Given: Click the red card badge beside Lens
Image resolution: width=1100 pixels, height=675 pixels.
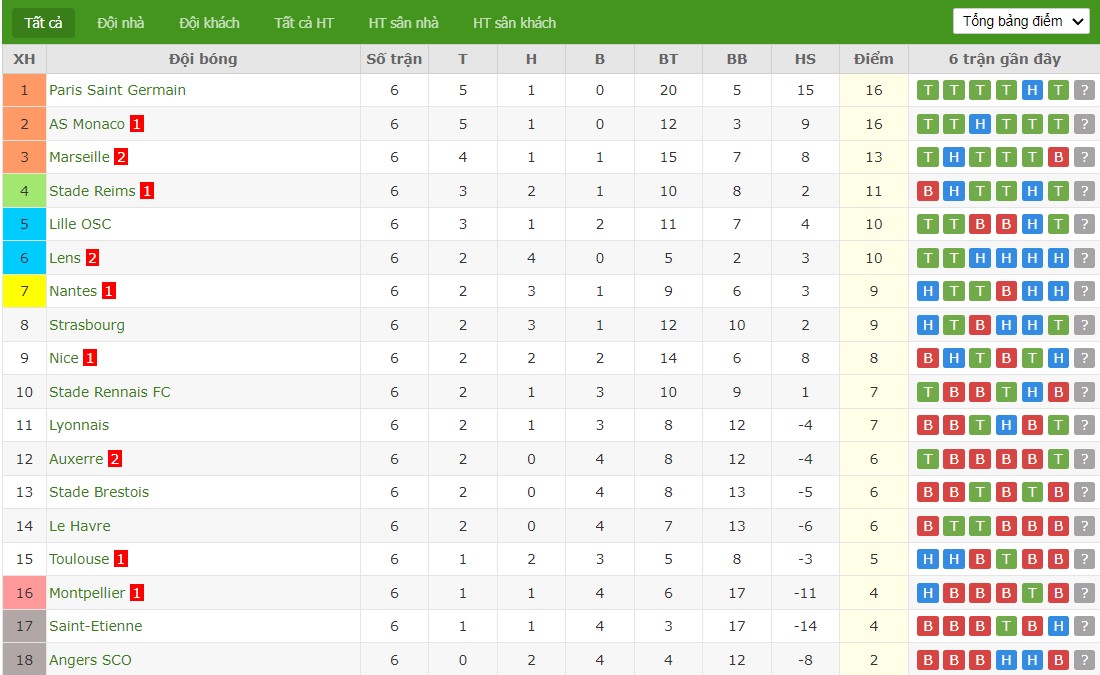Looking at the screenshot, I should (x=92, y=258).
